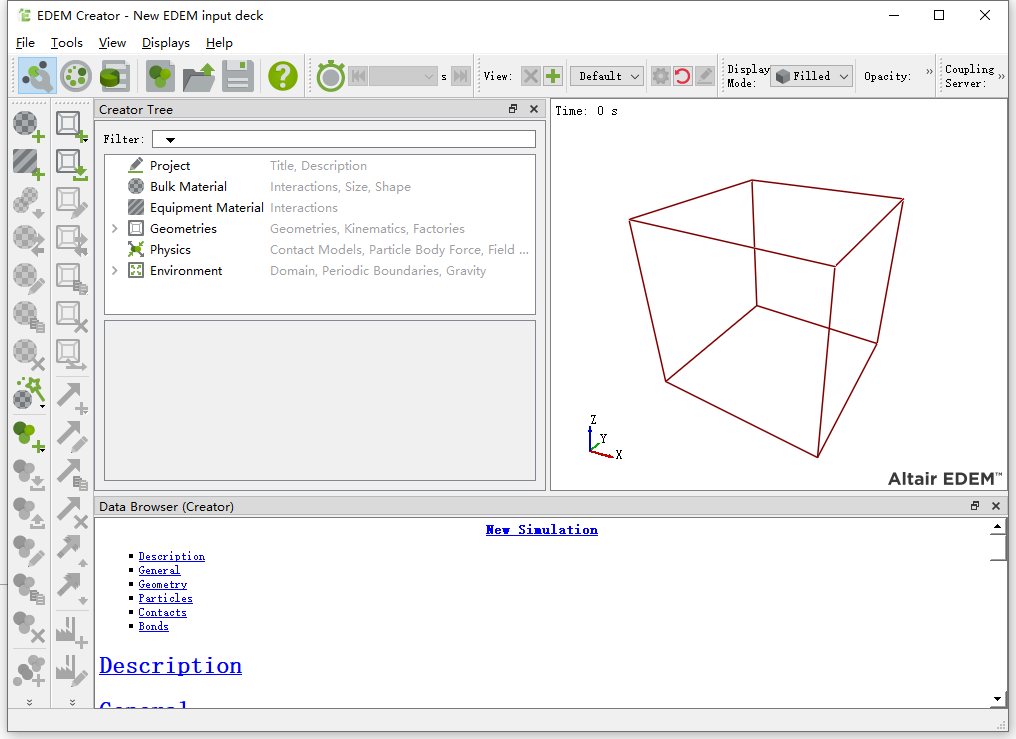
Task: Click the large Description section heading
Action: tap(170, 666)
